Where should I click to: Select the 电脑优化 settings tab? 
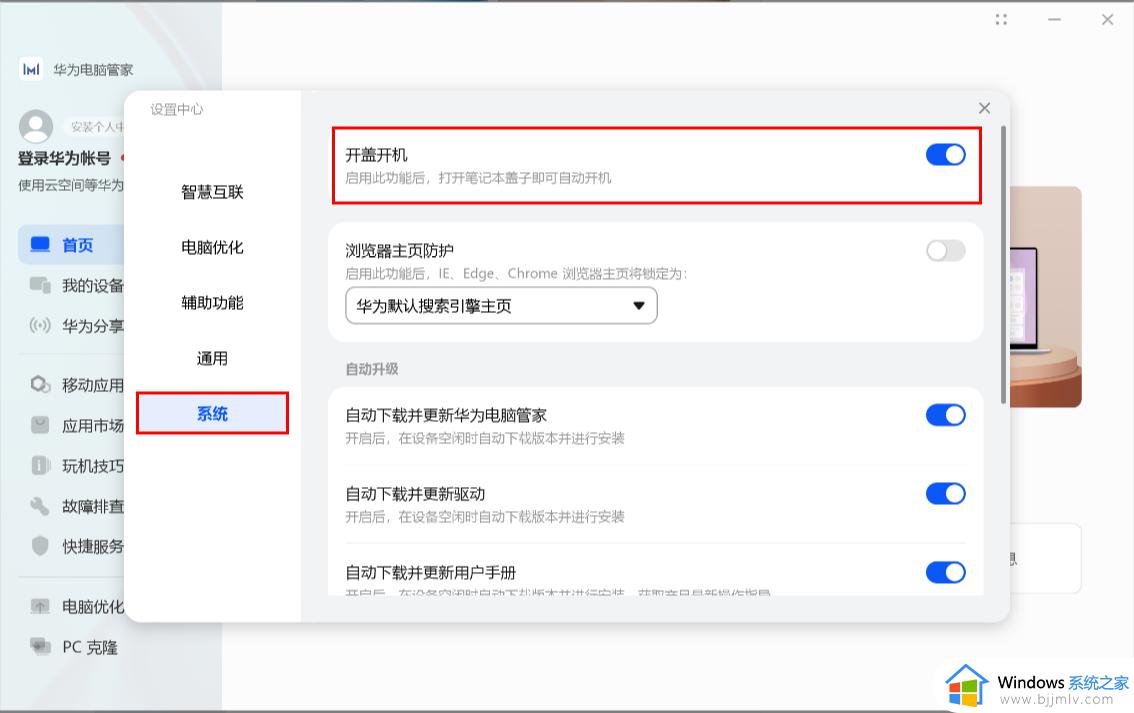[x=212, y=247]
